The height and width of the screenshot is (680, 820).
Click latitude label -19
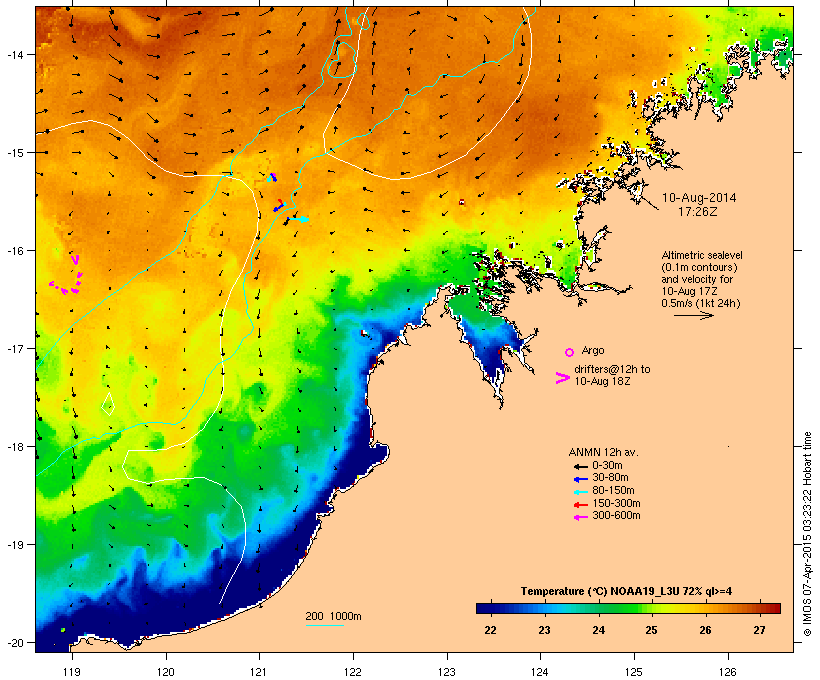14,545
